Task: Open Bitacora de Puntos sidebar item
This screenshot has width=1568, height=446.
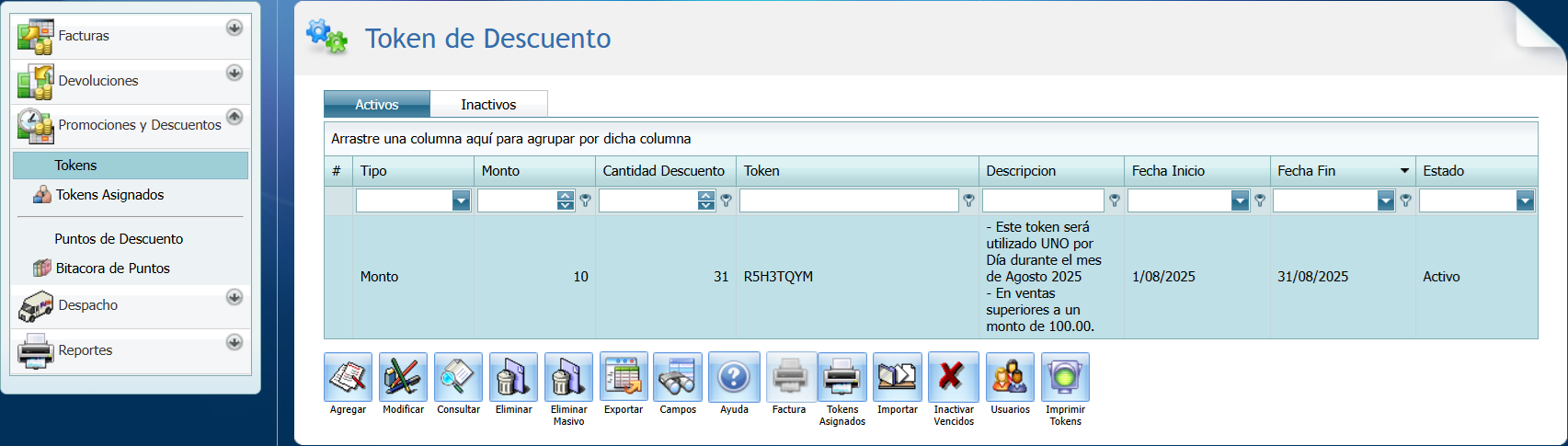Action: 112,269
